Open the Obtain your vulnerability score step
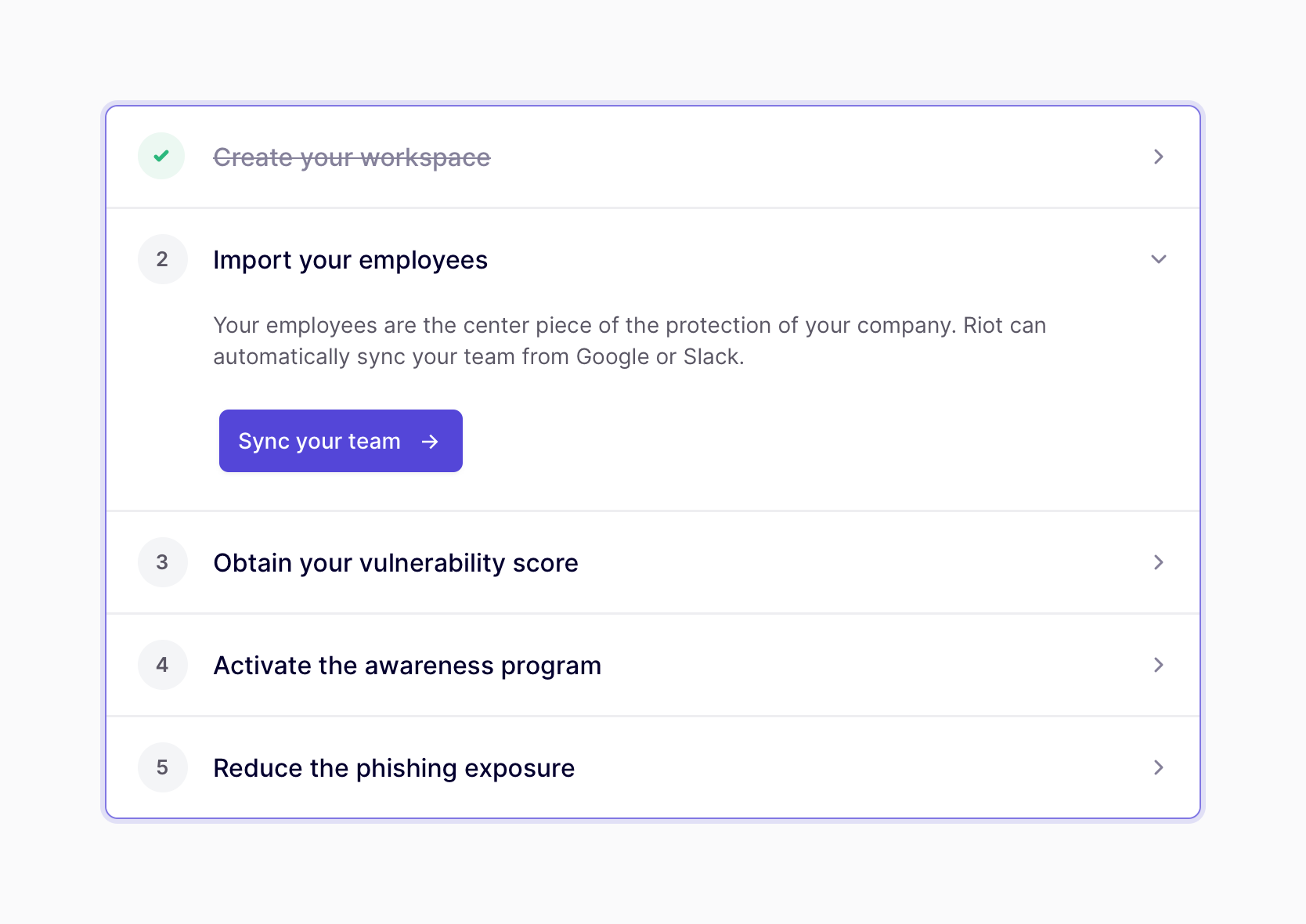Image resolution: width=1306 pixels, height=924 pixels. (395, 563)
